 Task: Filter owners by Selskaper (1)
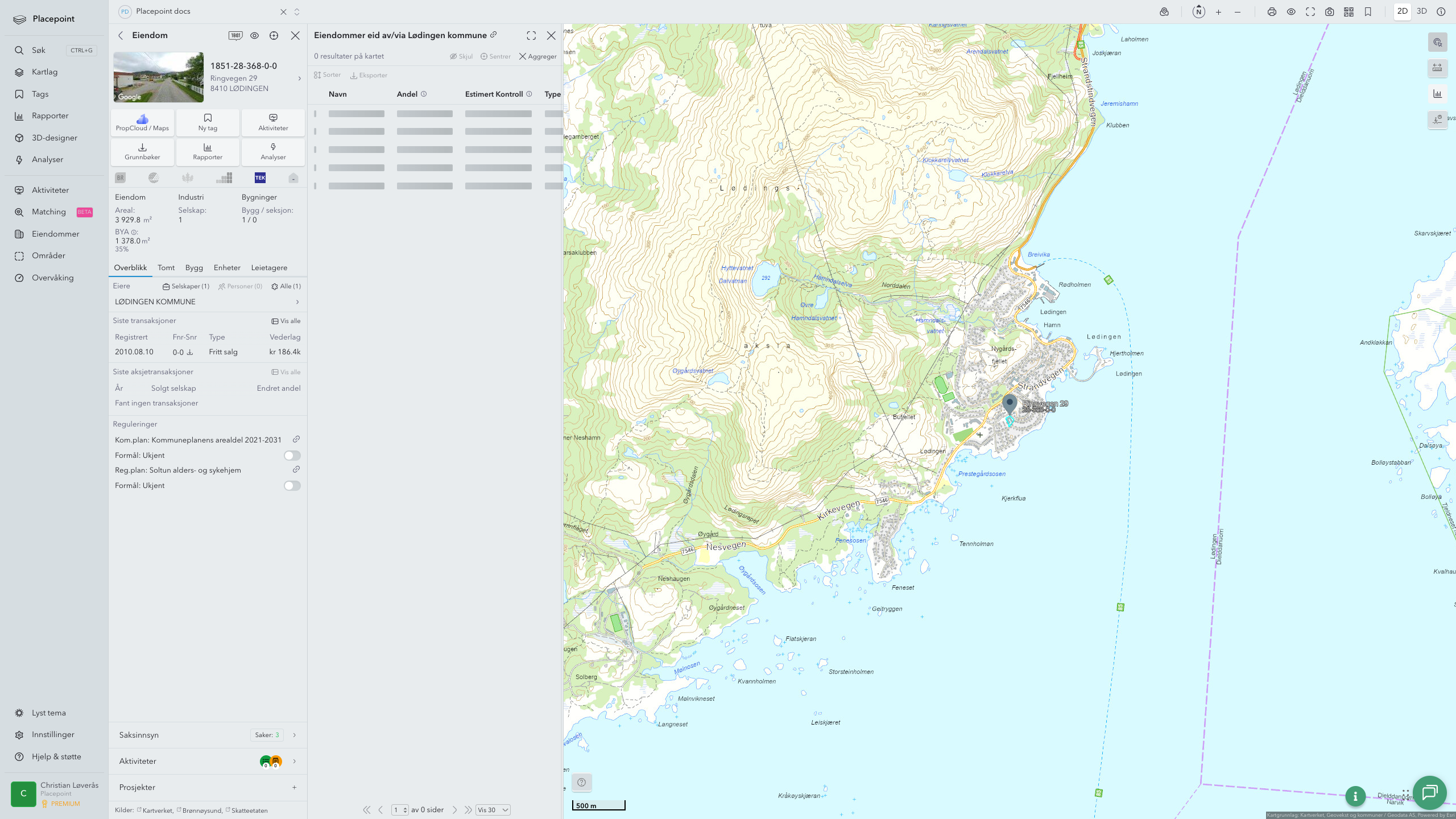tap(186, 287)
